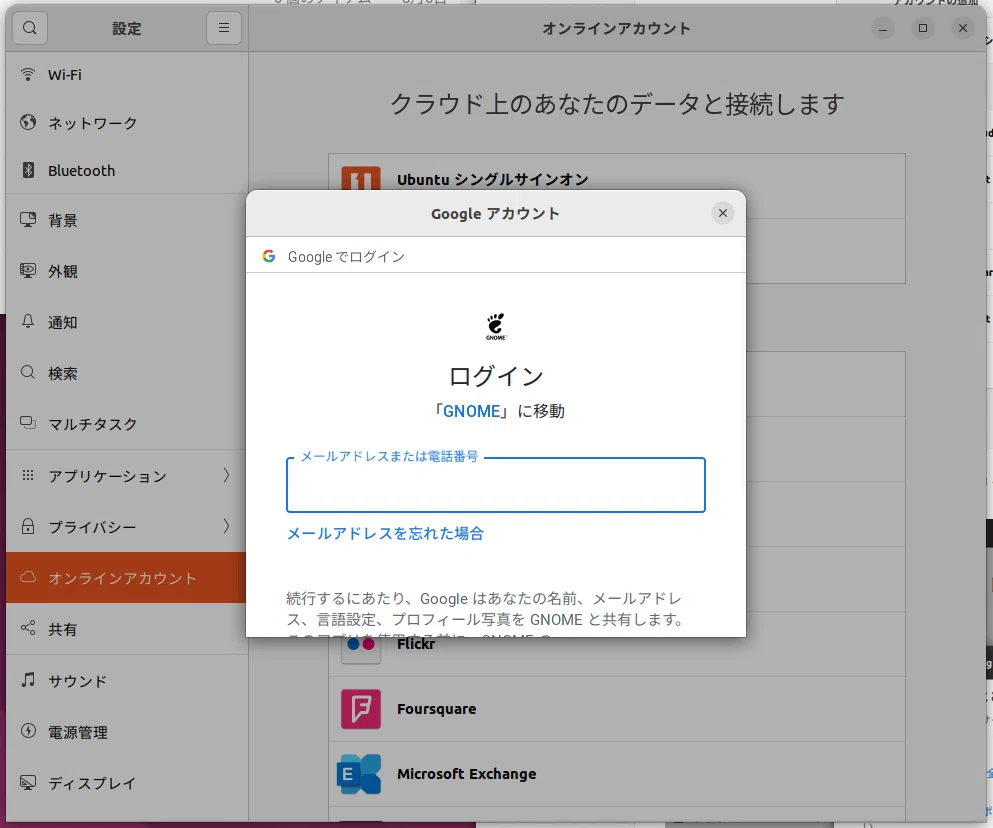Open the メールアドレスを忘れた場合 link
993x828 pixels.
coord(385,533)
